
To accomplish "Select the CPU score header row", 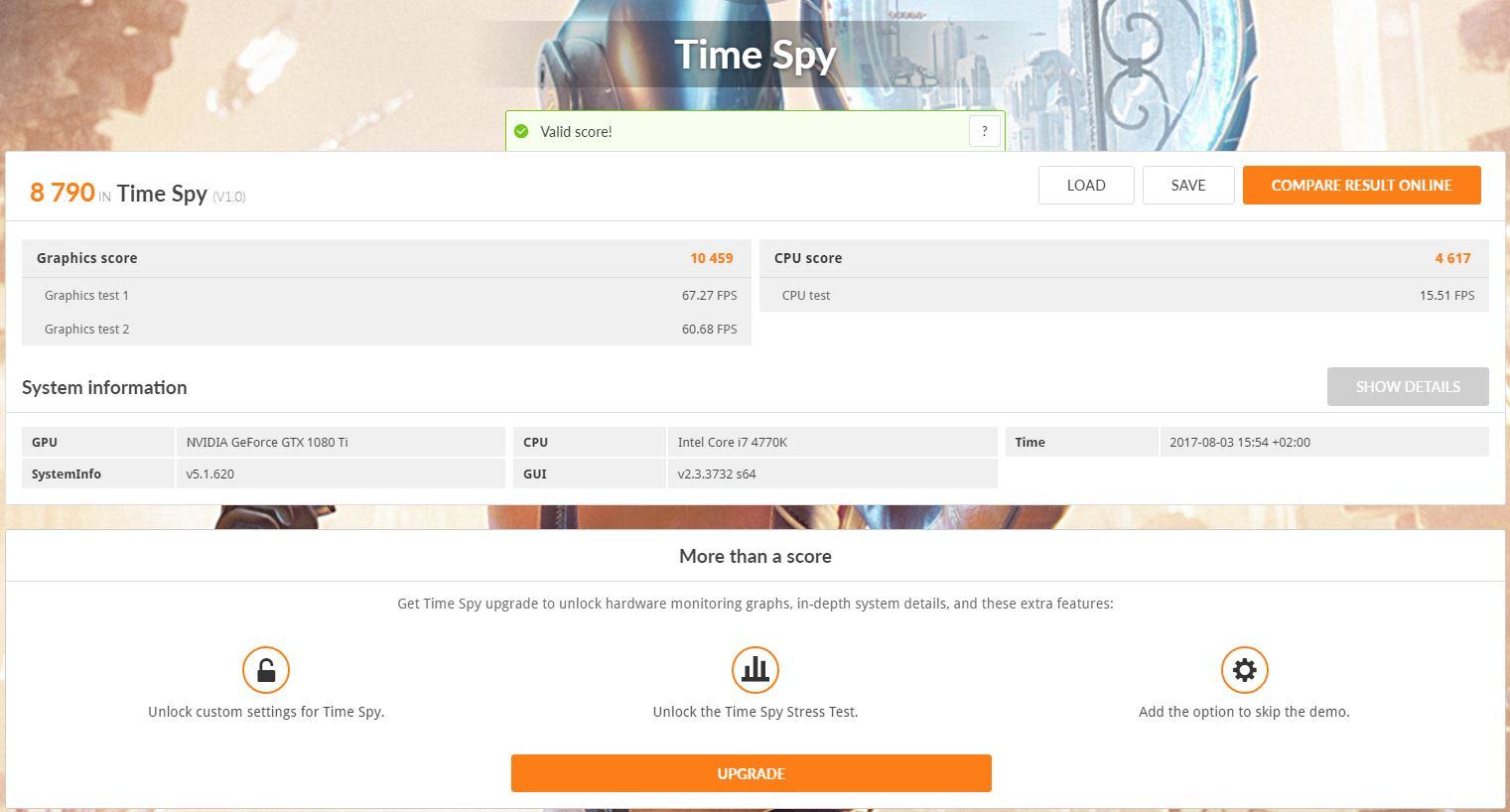I will [x=1124, y=258].
